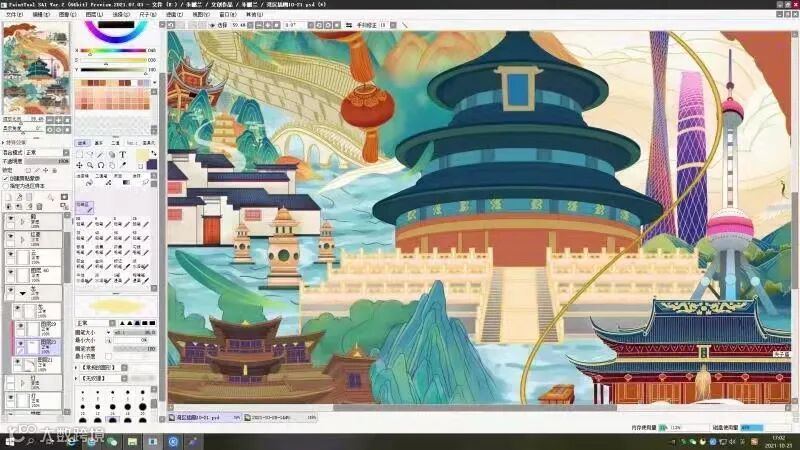Image resolution: width=800 pixels, height=450 pixels.
Task: Toggle the 指定为选区样本 option
Action: coord(6,186)
